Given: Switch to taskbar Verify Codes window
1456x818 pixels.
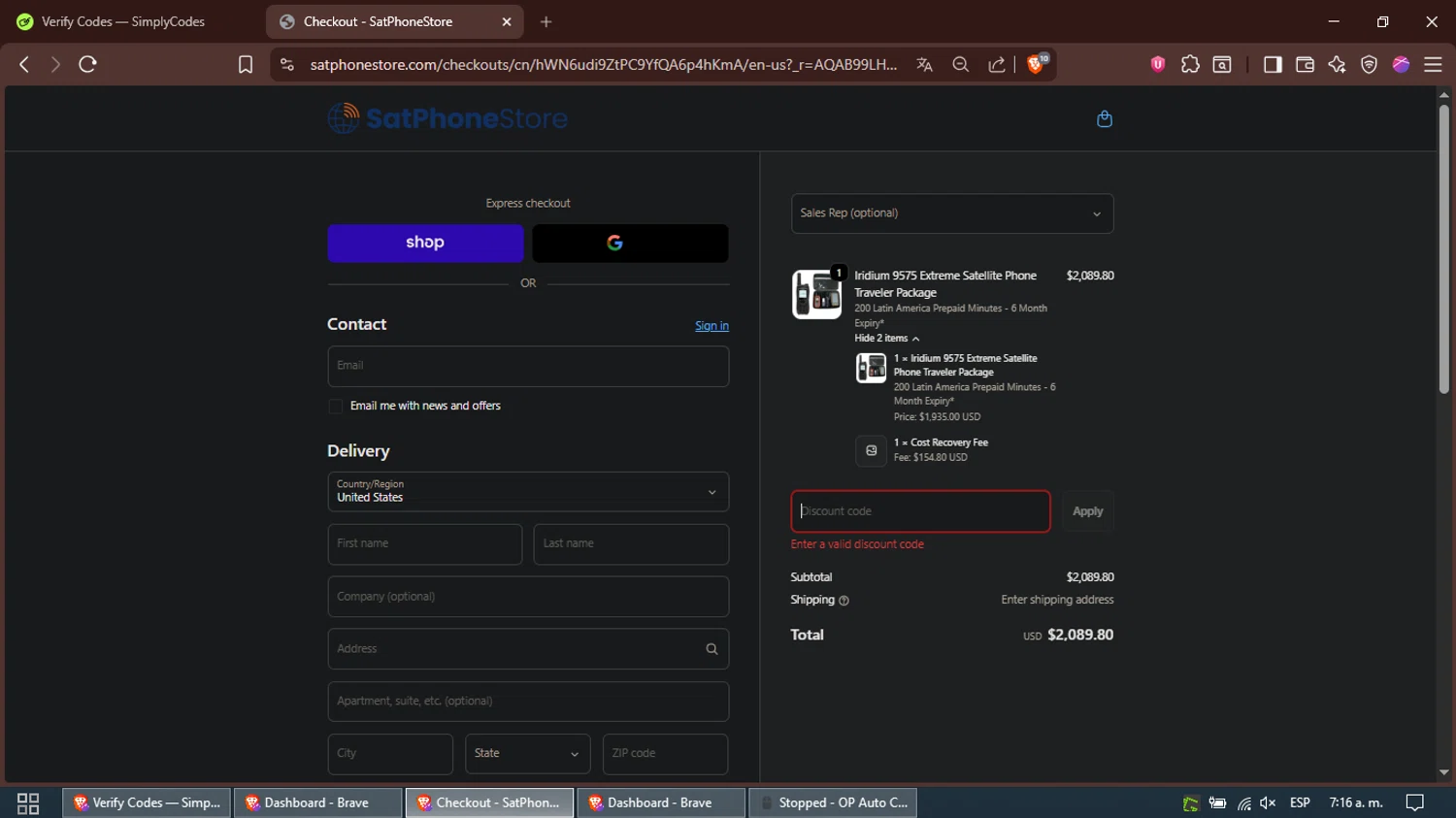Looking at the screenshot, I should 147,802.
